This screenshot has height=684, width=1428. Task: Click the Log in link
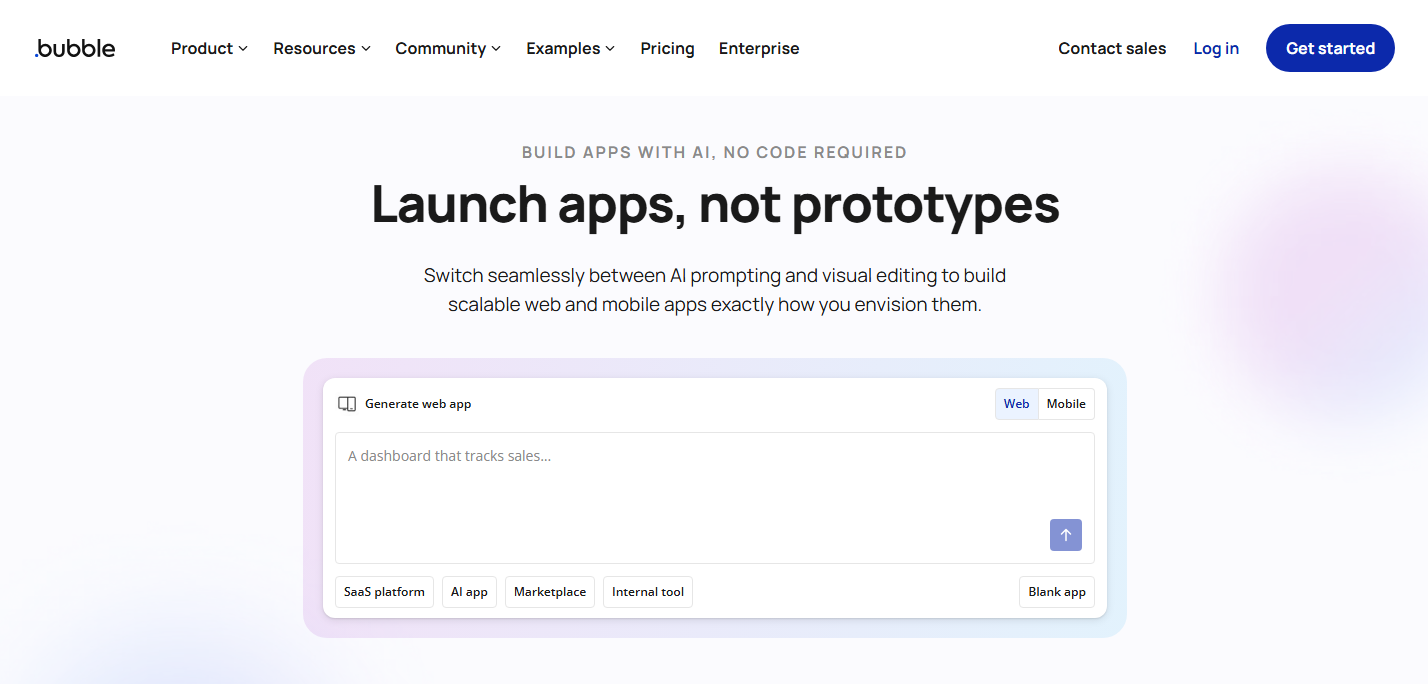coord(1216,48)
